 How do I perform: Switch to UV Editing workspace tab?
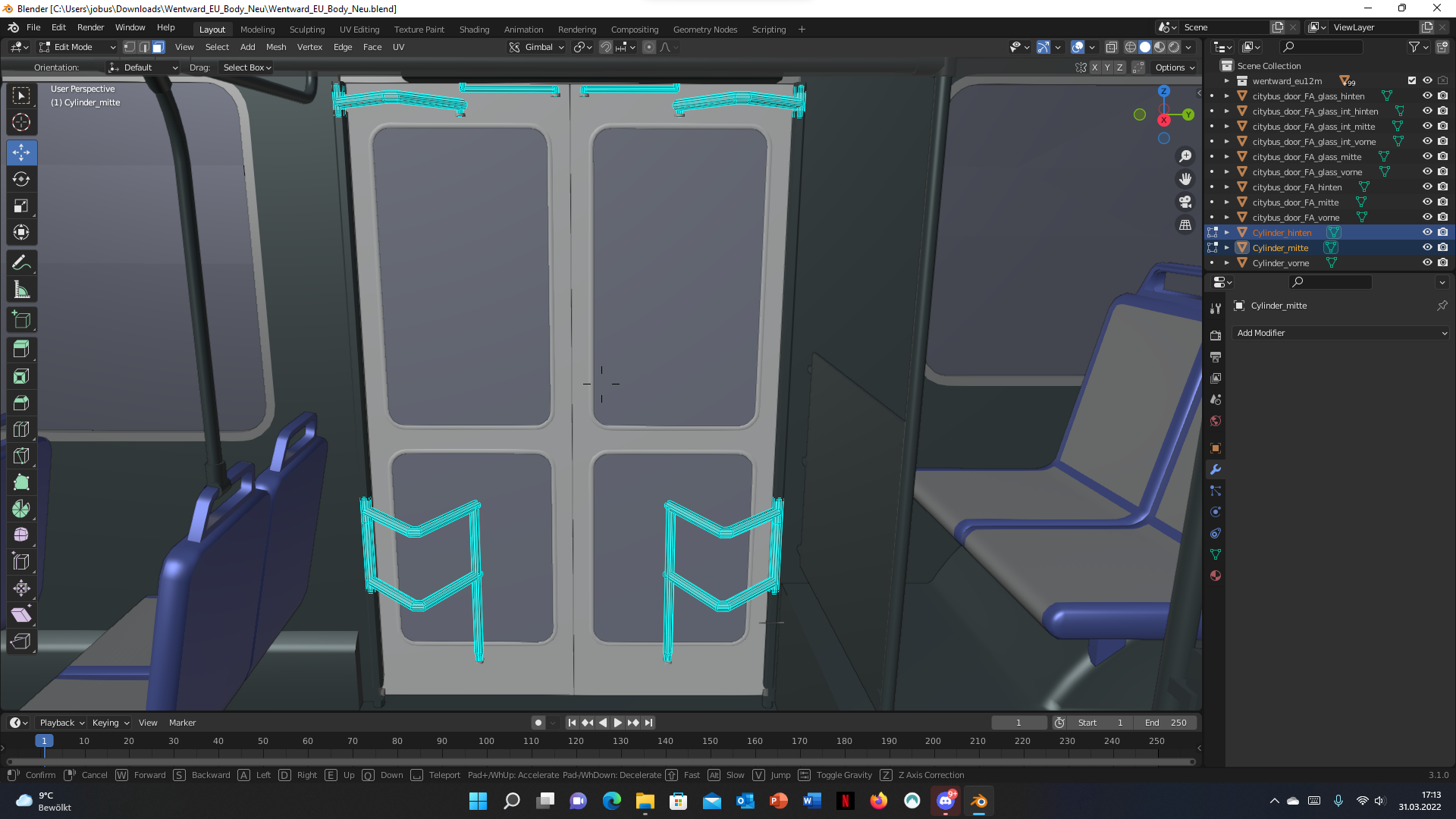[359, 30]
